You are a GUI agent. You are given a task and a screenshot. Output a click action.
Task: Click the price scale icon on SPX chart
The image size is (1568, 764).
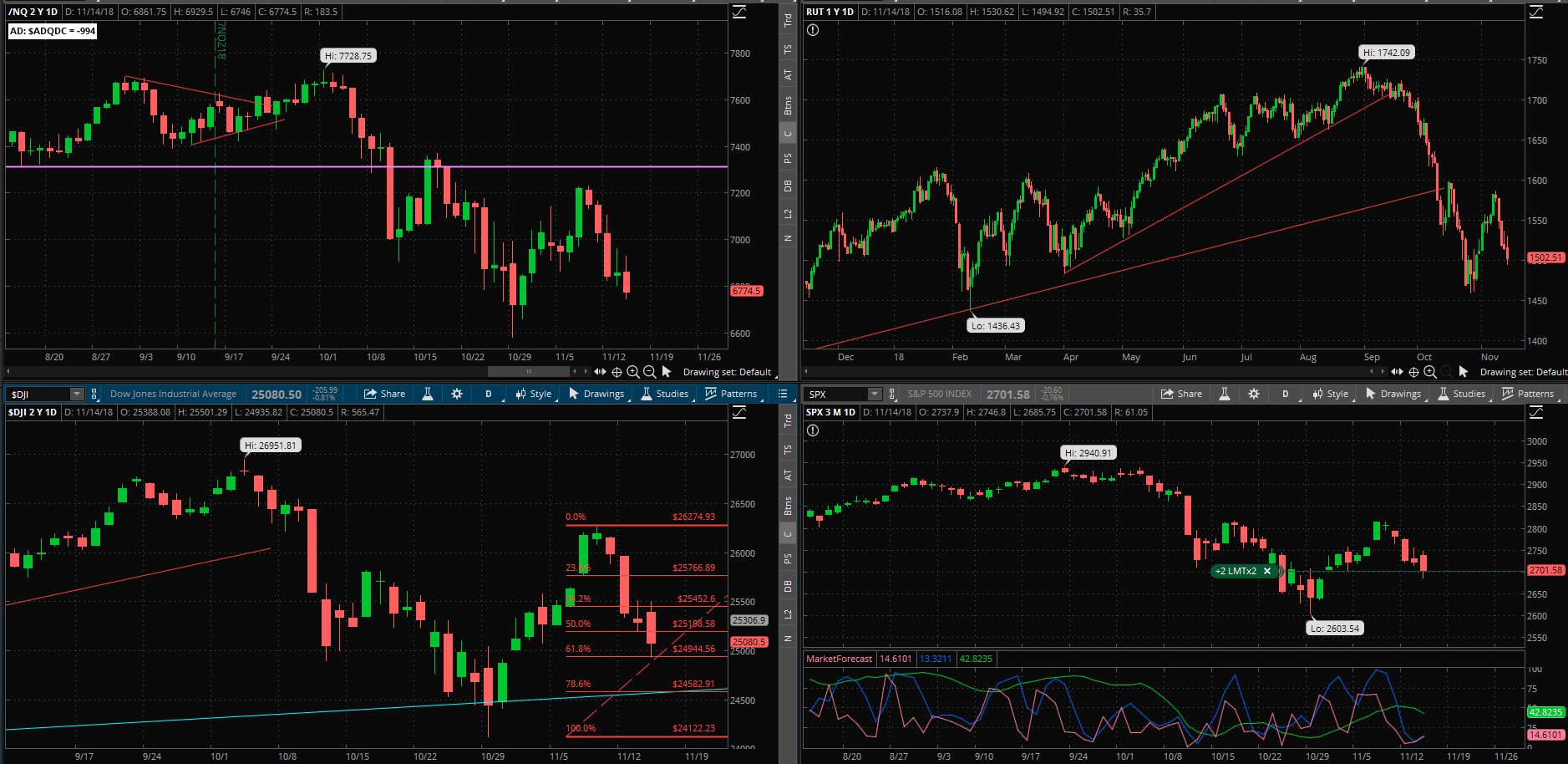click(x=1536, y=412)
